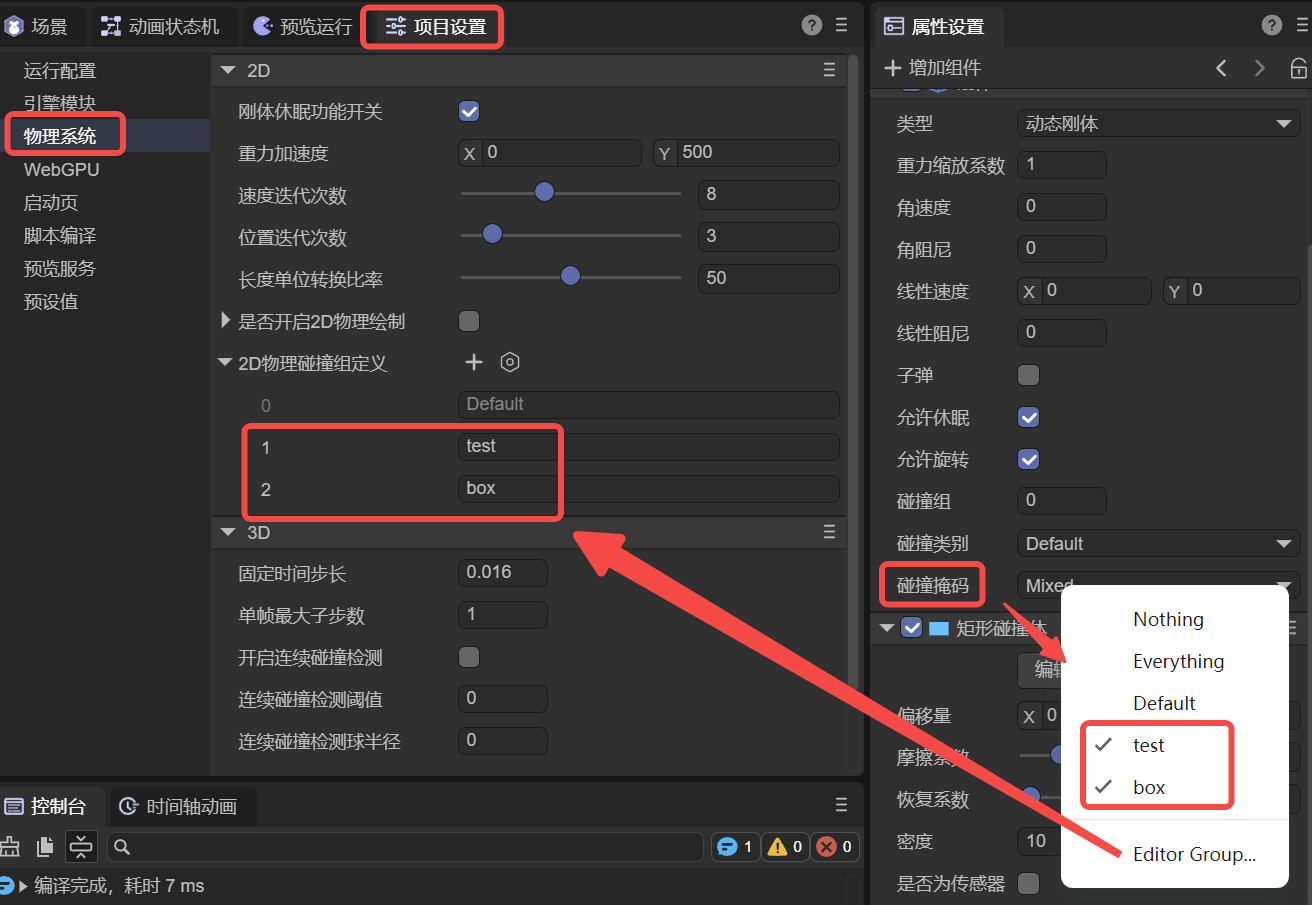Click the gravity Y input field showing 500

pos(755,152)
